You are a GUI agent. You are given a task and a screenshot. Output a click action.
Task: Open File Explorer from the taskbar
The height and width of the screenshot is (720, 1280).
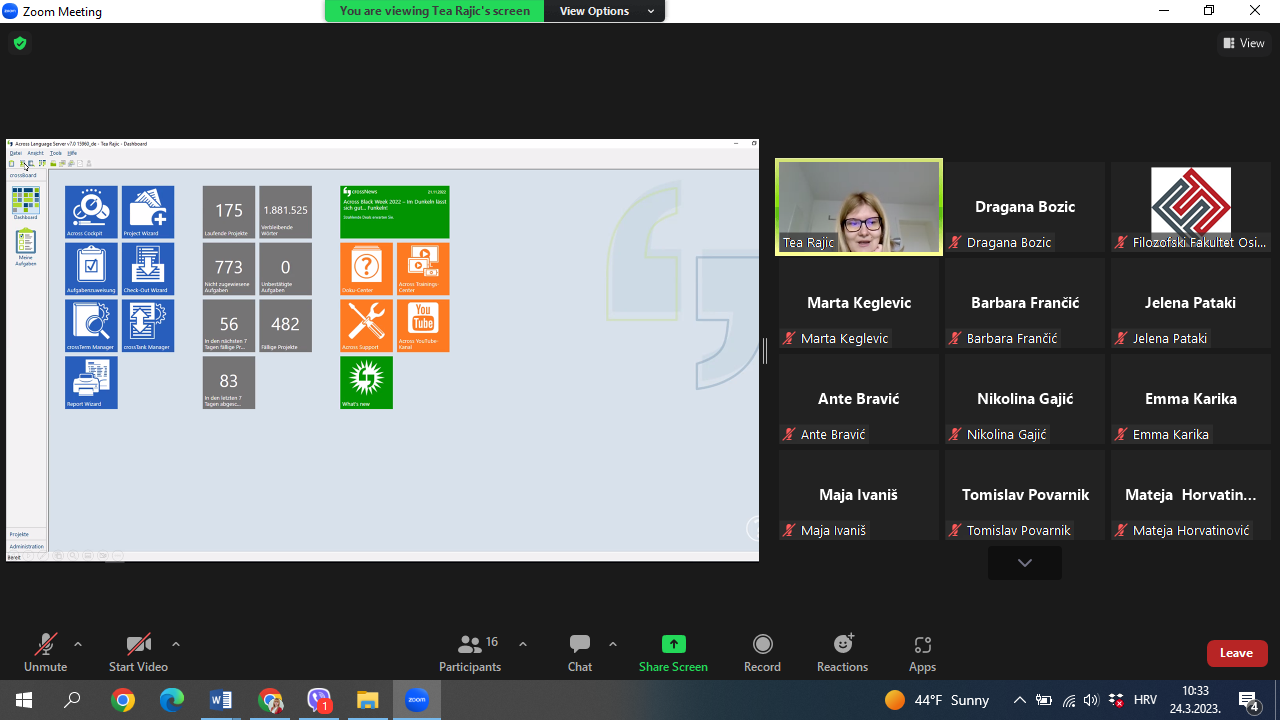(368, 700)
